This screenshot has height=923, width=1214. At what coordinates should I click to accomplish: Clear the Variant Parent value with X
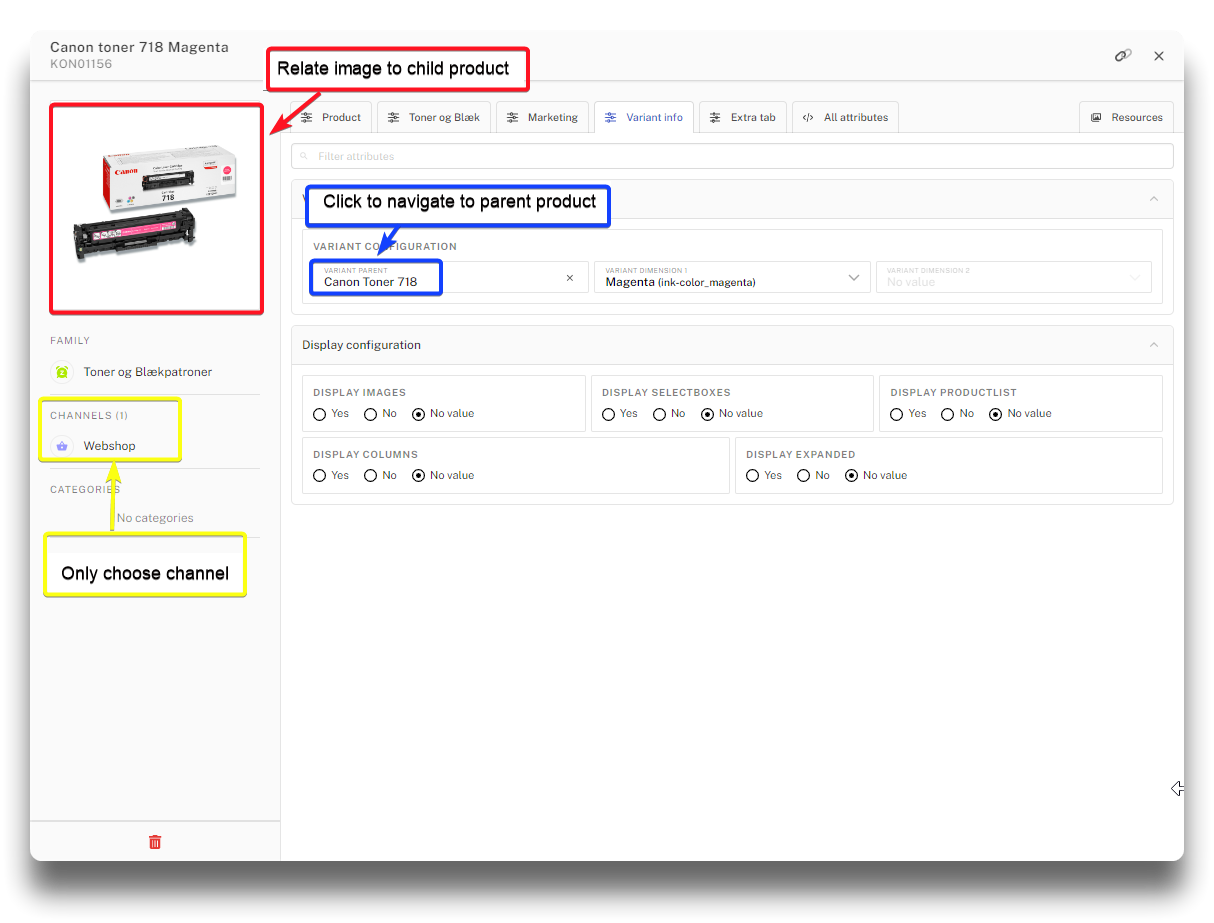[570, 278]
